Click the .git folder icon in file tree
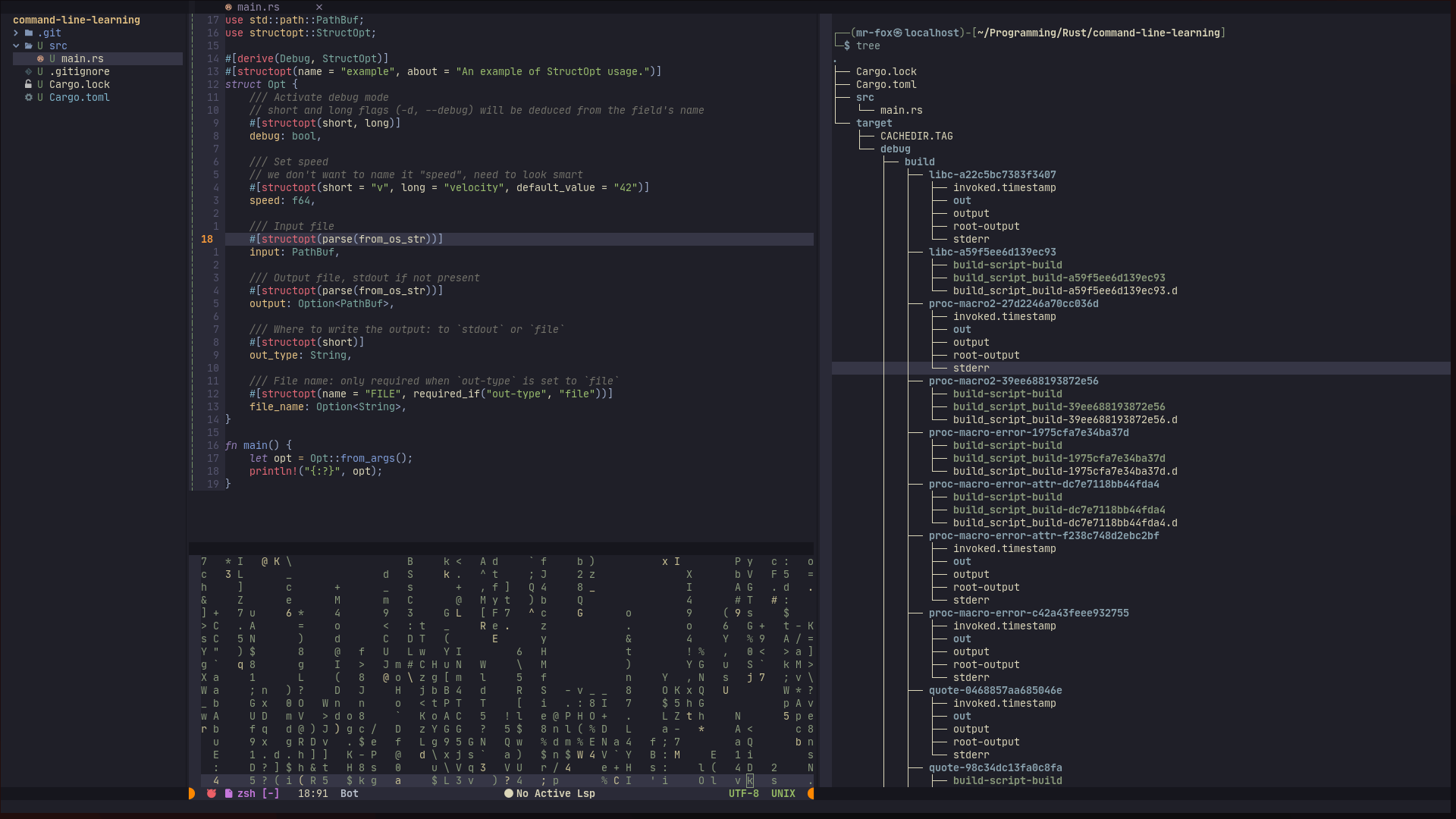The width and height of the screenshot is (1456, 819). (28, 33)
